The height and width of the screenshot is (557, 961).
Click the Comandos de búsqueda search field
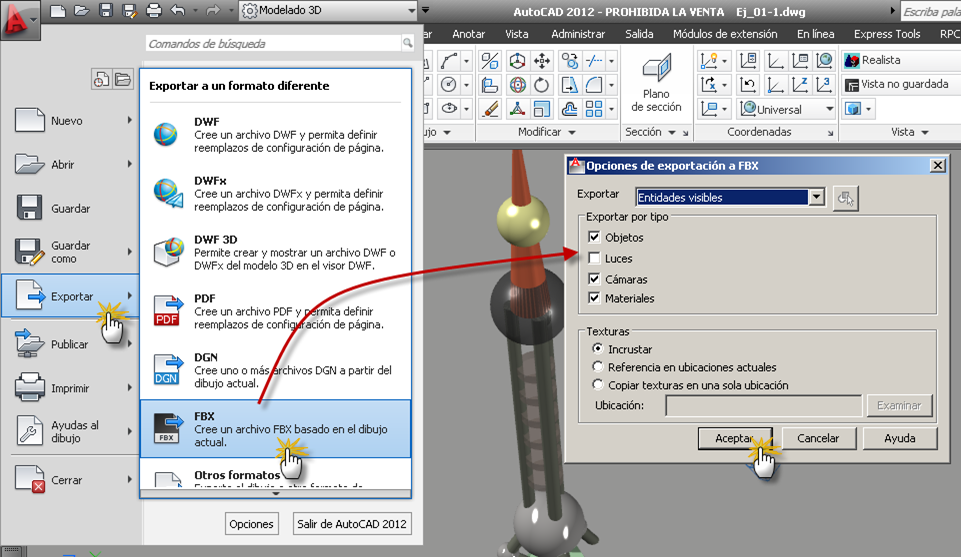click(273, 43)
